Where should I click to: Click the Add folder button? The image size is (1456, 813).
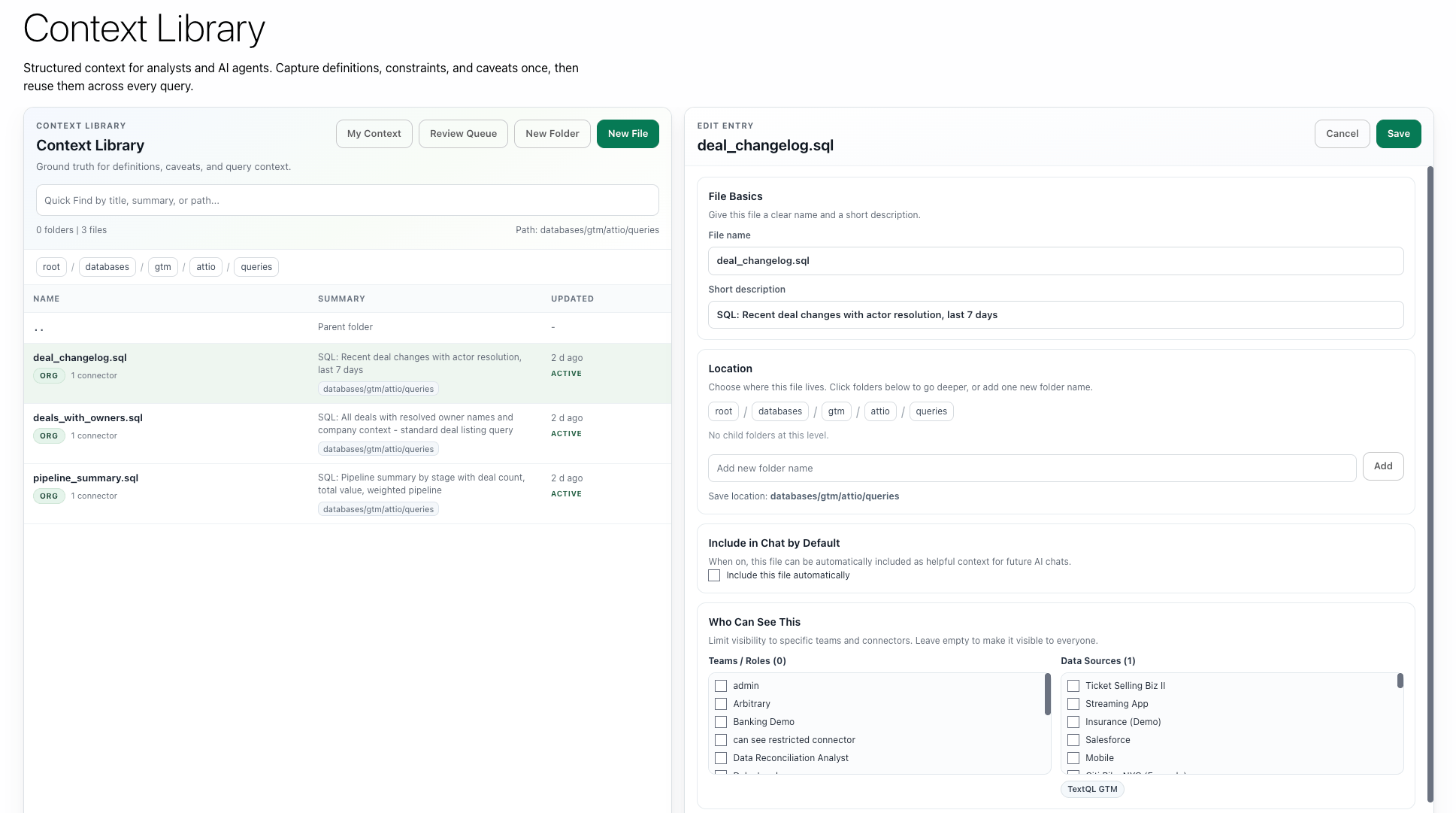pos(1383,466)
